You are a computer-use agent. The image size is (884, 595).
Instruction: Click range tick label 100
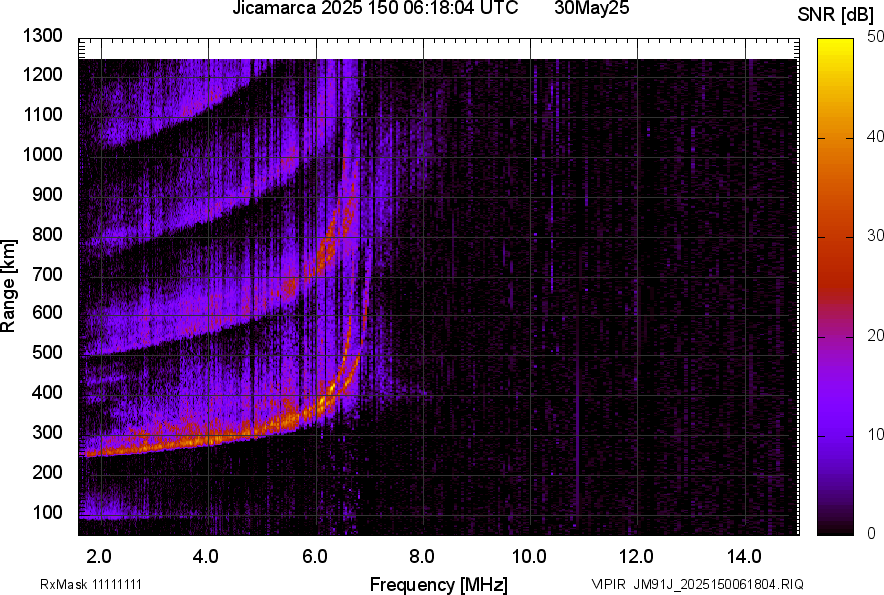pyautogui.click(x=47, y=512)
